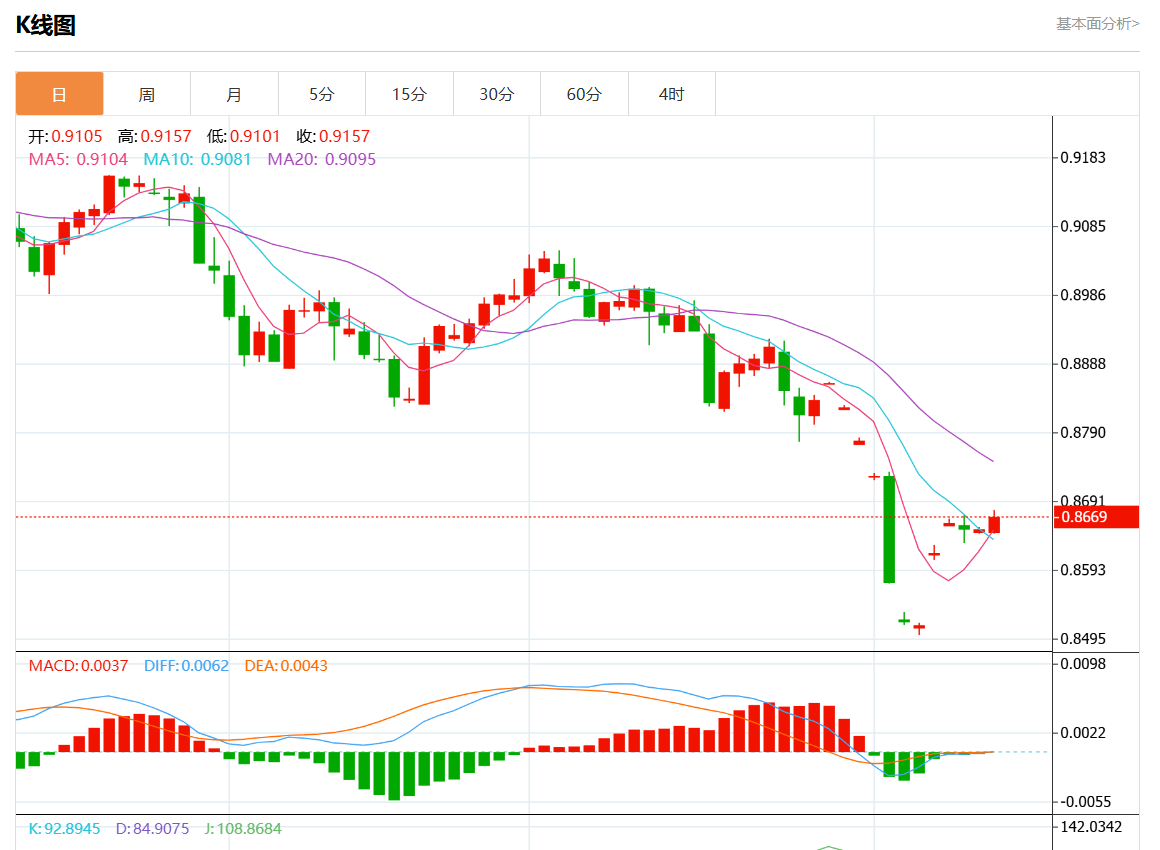Image resolution: width=1160 pixels, height=850 pixels.
Task: Open the 5分 timeframe tab
Action: pos(322,94)
